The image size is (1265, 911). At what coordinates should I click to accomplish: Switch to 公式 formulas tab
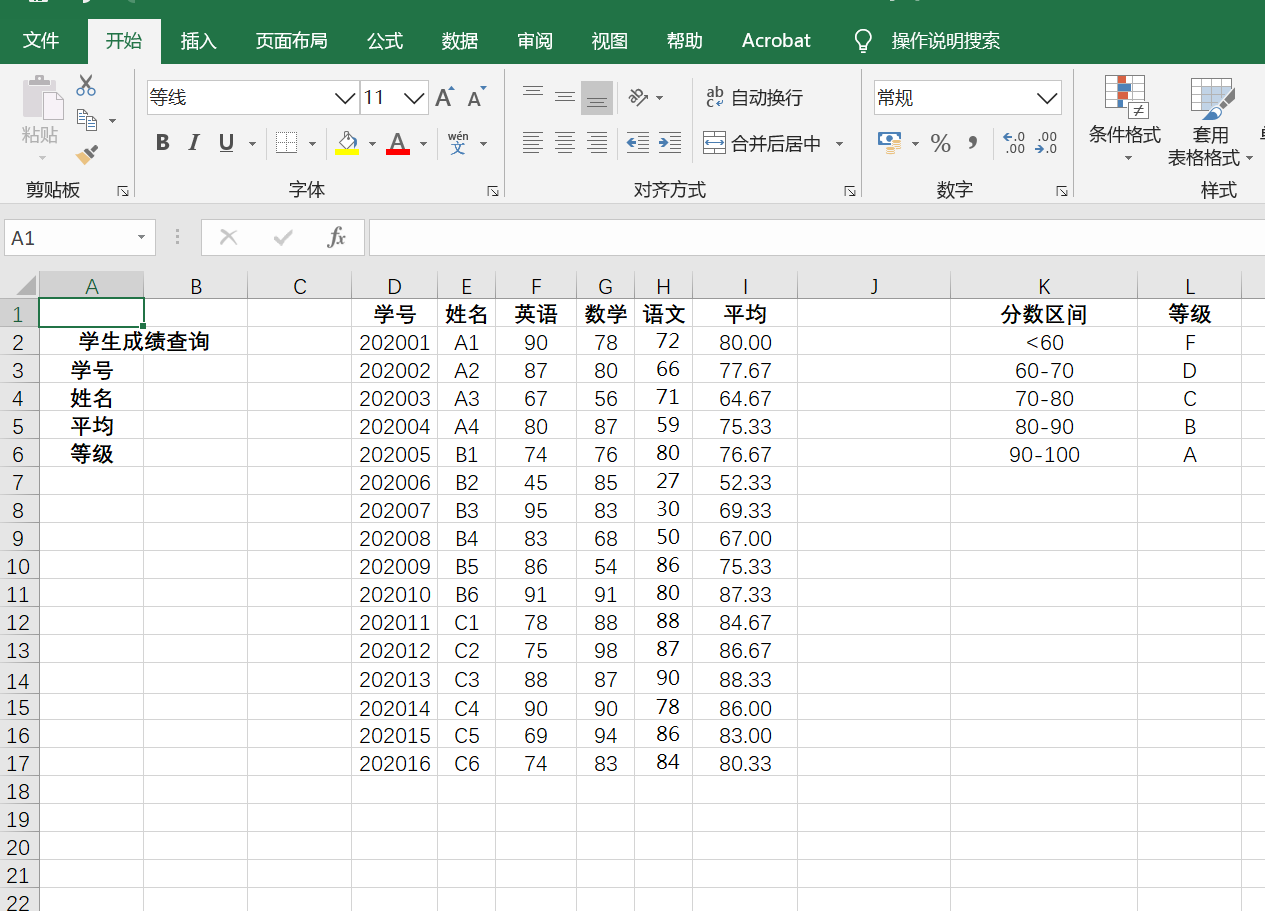pos(385,41)
